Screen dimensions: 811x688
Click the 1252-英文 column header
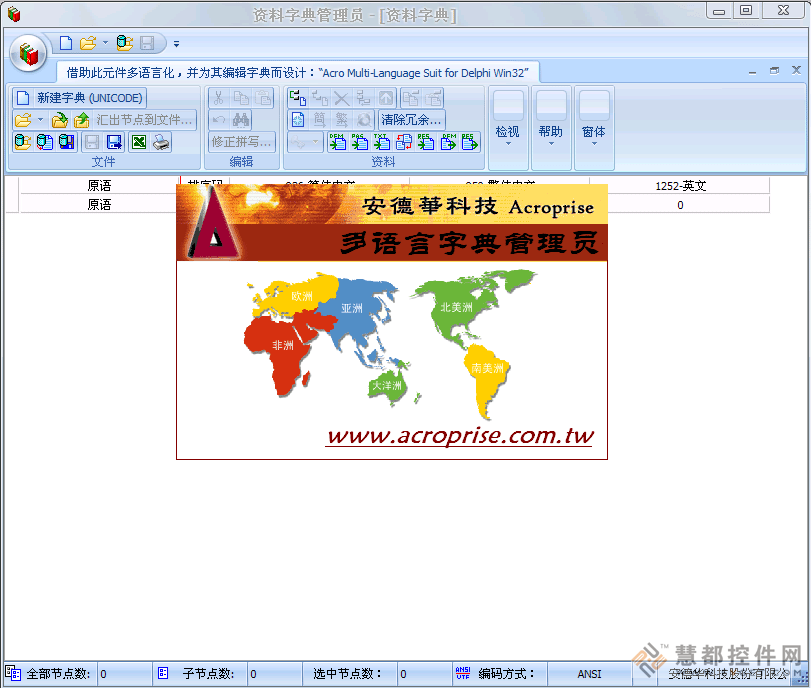click(680, 186)
